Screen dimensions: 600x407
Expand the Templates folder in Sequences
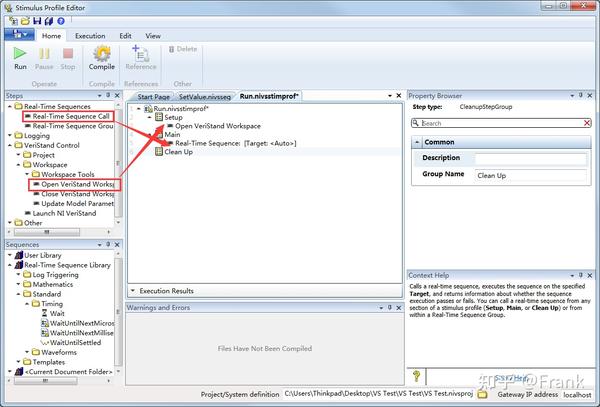pyautogui.click(x=18, y=362)
